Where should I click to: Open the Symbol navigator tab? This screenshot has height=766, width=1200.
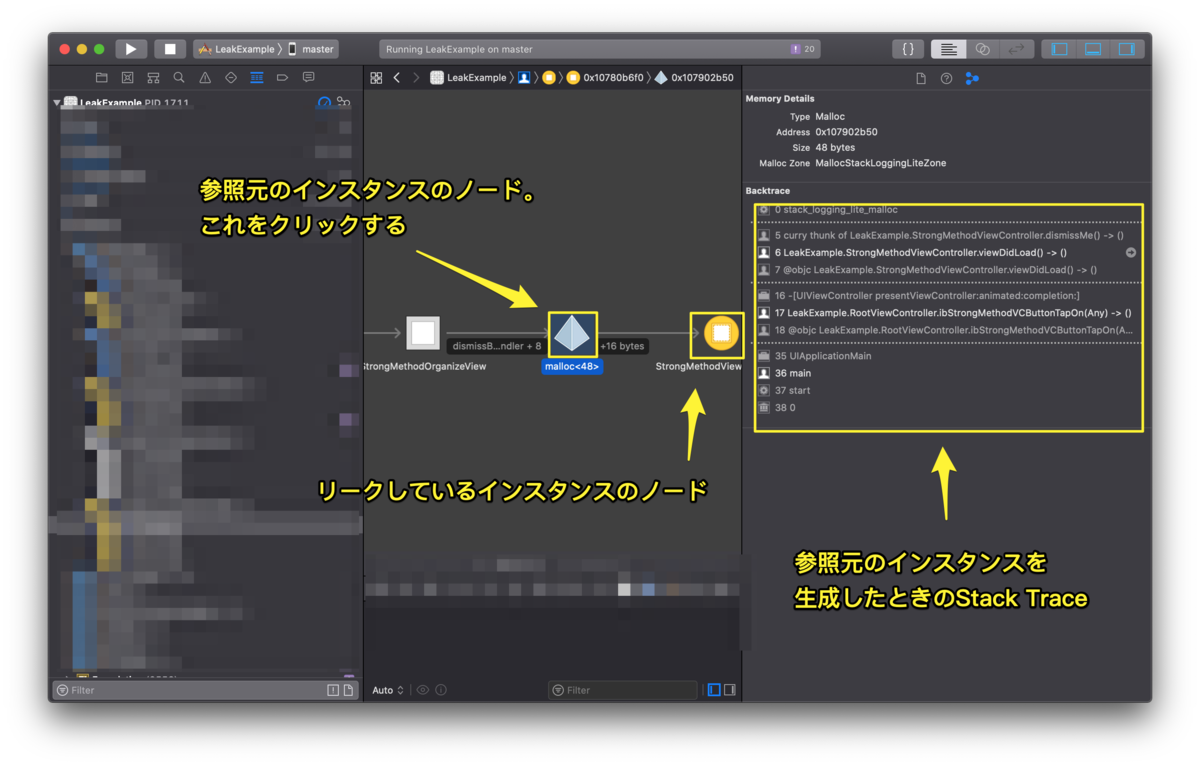(153, 77)
